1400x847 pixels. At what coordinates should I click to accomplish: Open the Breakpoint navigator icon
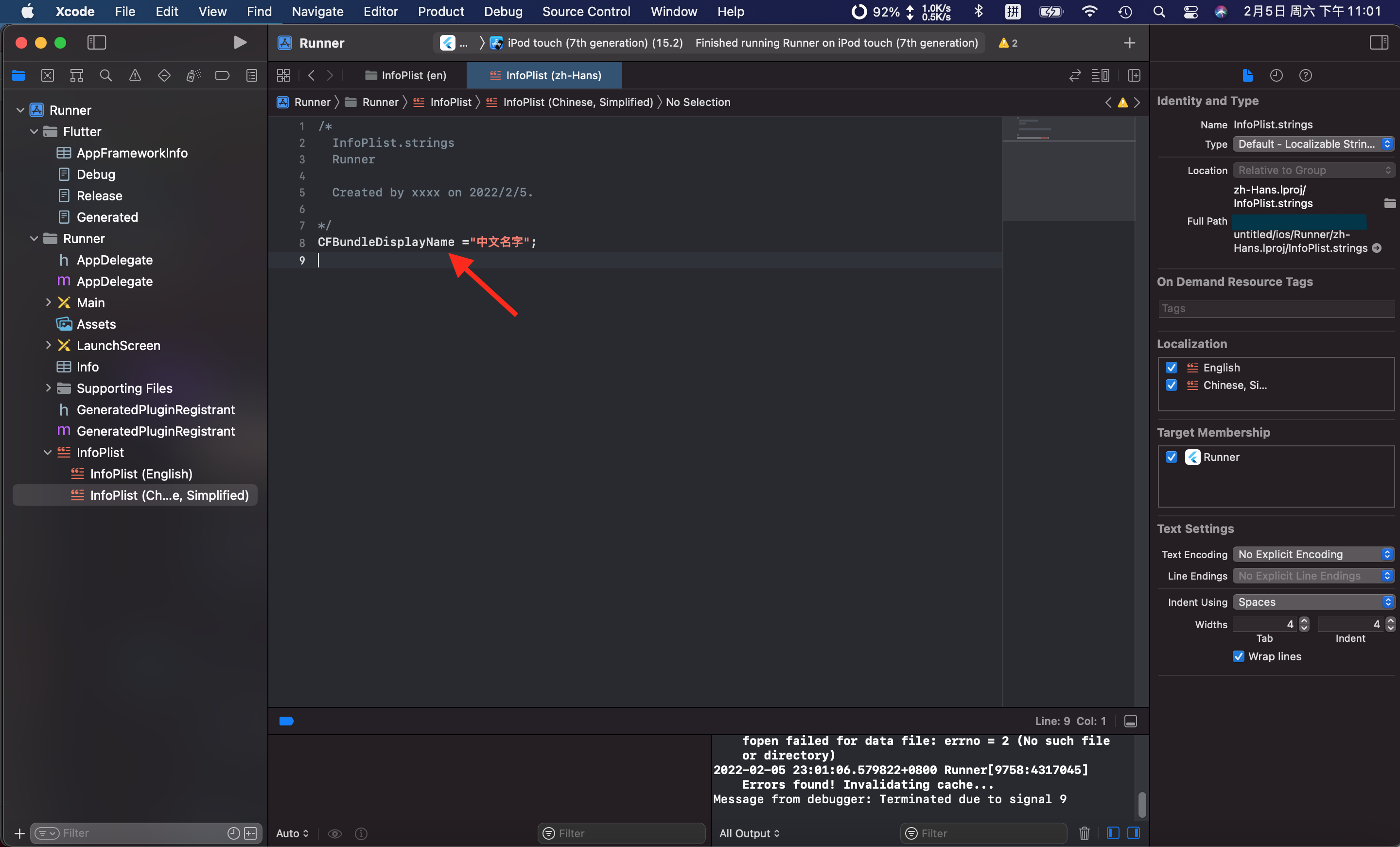(222, 75)
